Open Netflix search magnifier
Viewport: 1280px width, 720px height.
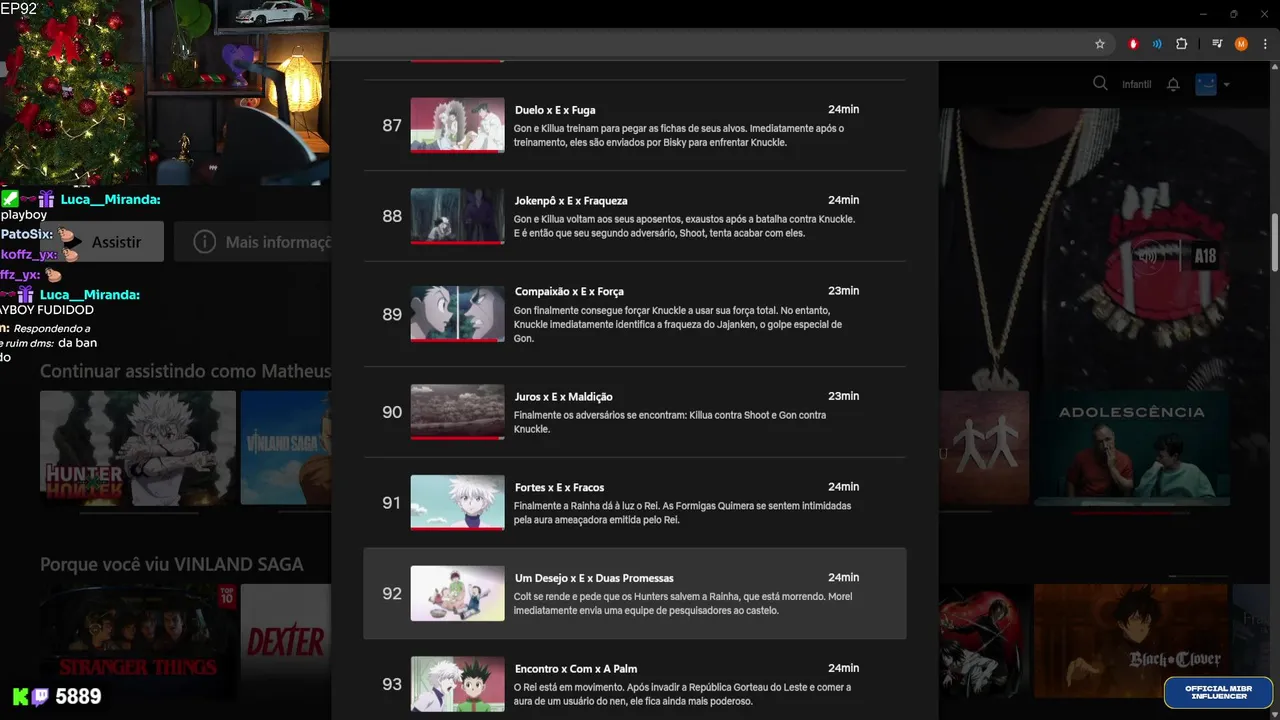tap(1100, 84)
